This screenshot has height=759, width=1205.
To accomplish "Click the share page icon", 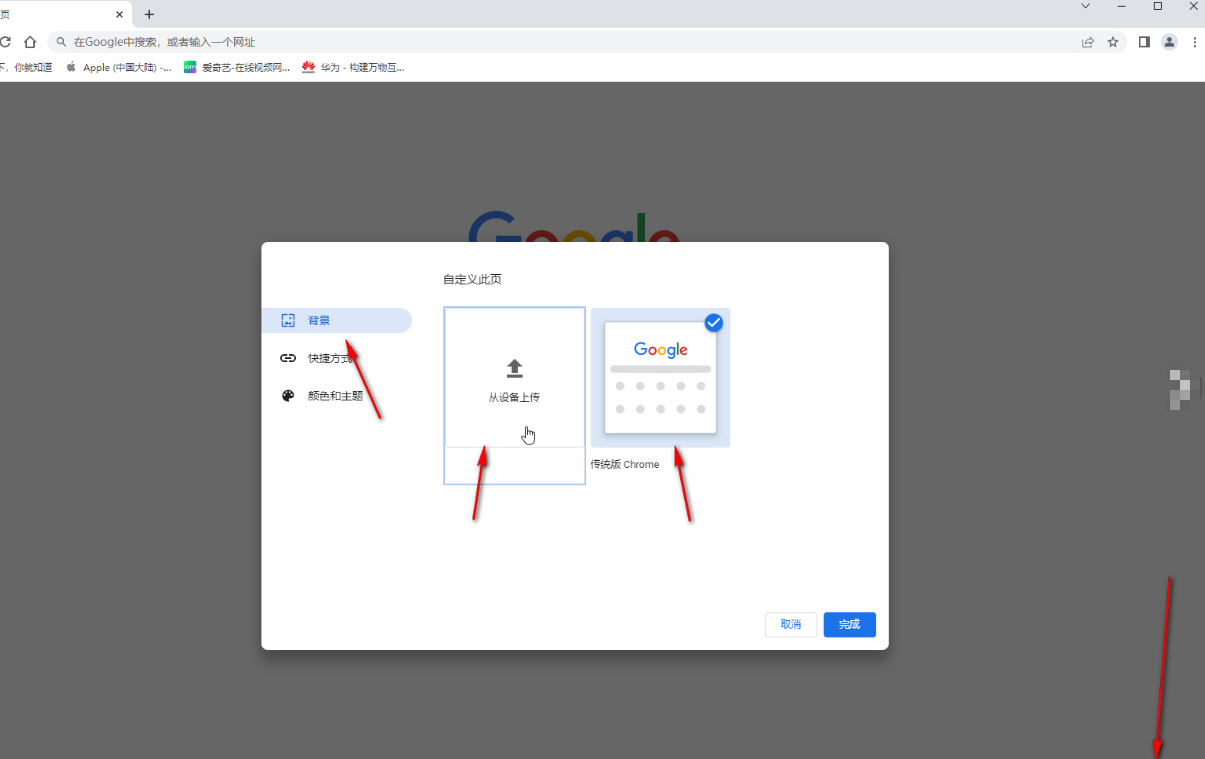I will tap(1087, 42).
